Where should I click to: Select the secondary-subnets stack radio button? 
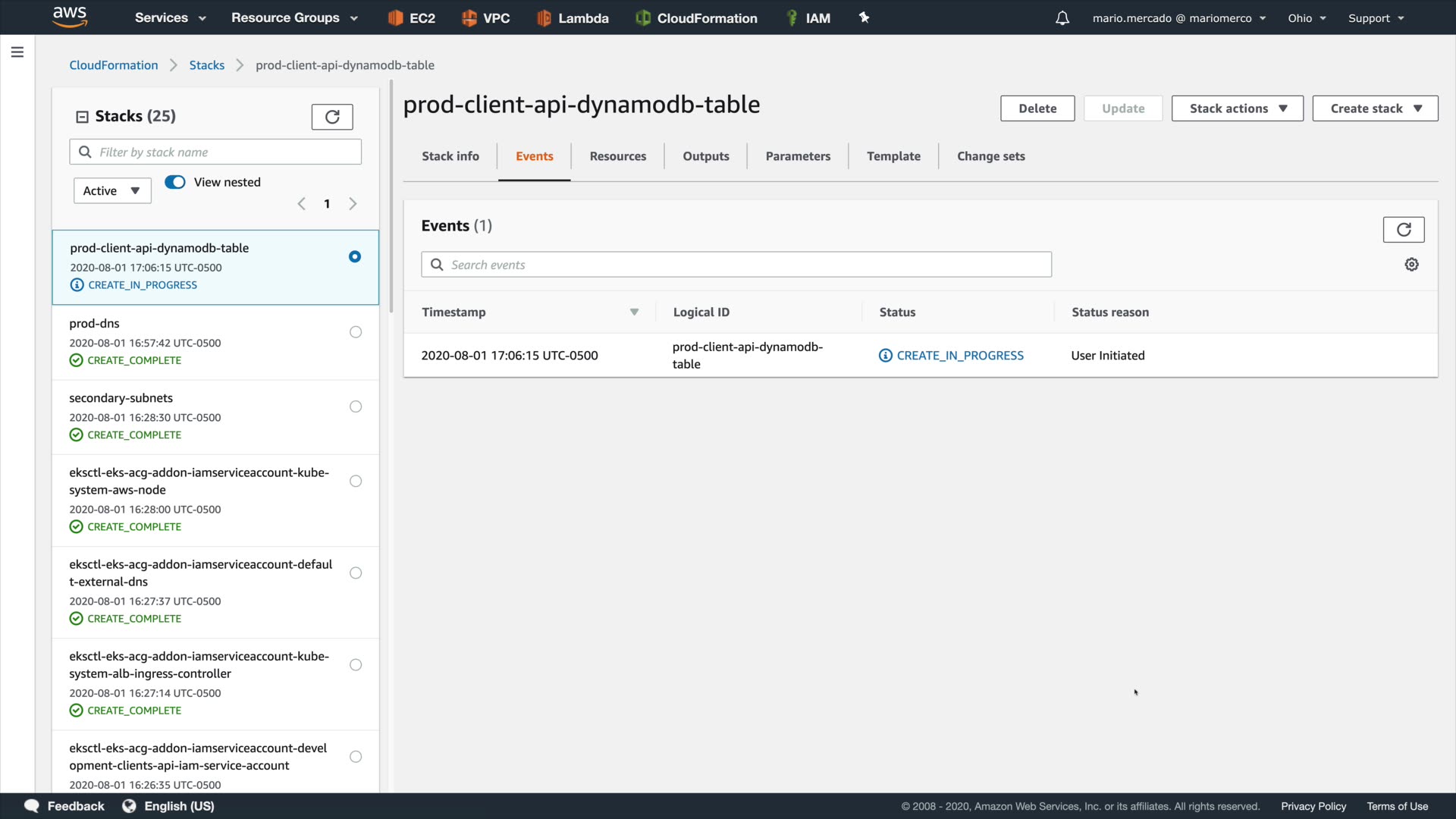point(356,407)
